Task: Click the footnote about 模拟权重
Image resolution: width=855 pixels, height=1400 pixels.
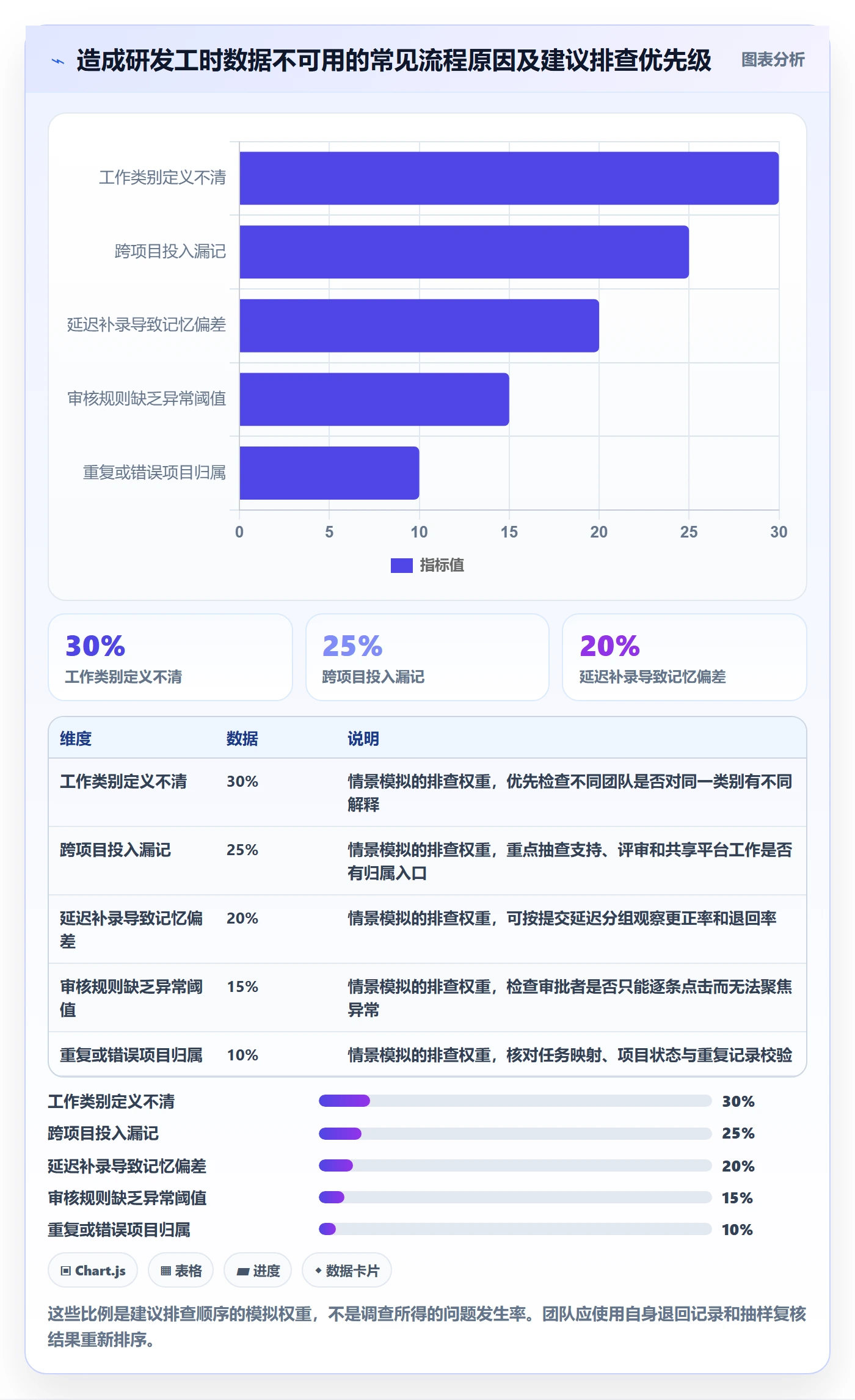Action: [427, 1326]
